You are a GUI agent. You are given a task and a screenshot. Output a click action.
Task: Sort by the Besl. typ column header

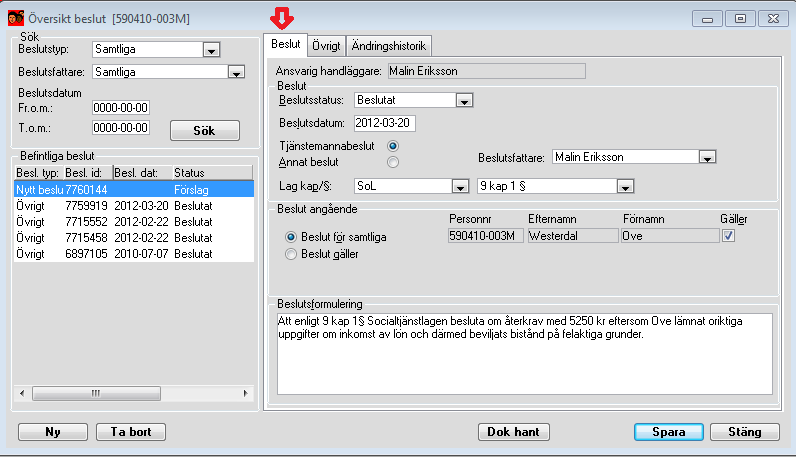tap(39, 173)
